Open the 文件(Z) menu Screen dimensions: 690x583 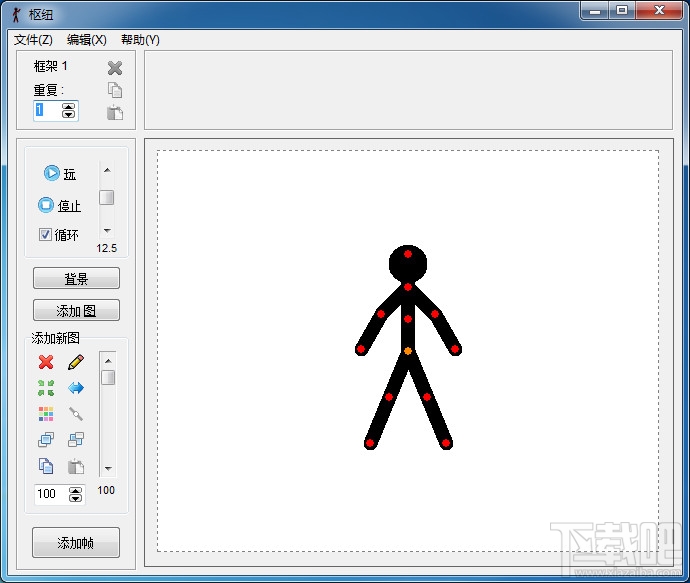[33, 40]
